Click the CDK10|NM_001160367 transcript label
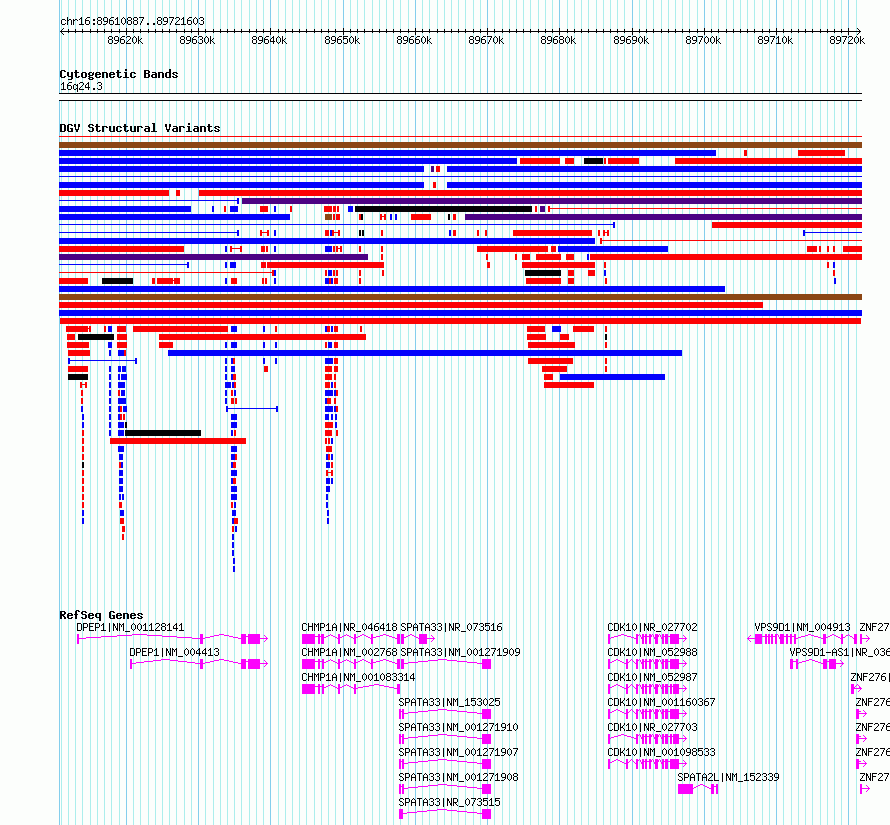This screenshot has width=890, height=825. tap(661, 702)
